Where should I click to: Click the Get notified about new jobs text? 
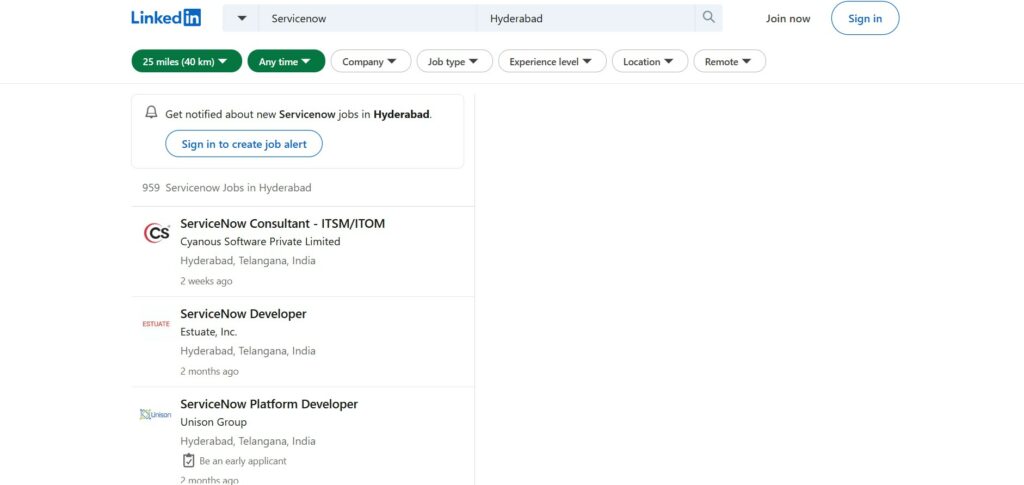298,114
